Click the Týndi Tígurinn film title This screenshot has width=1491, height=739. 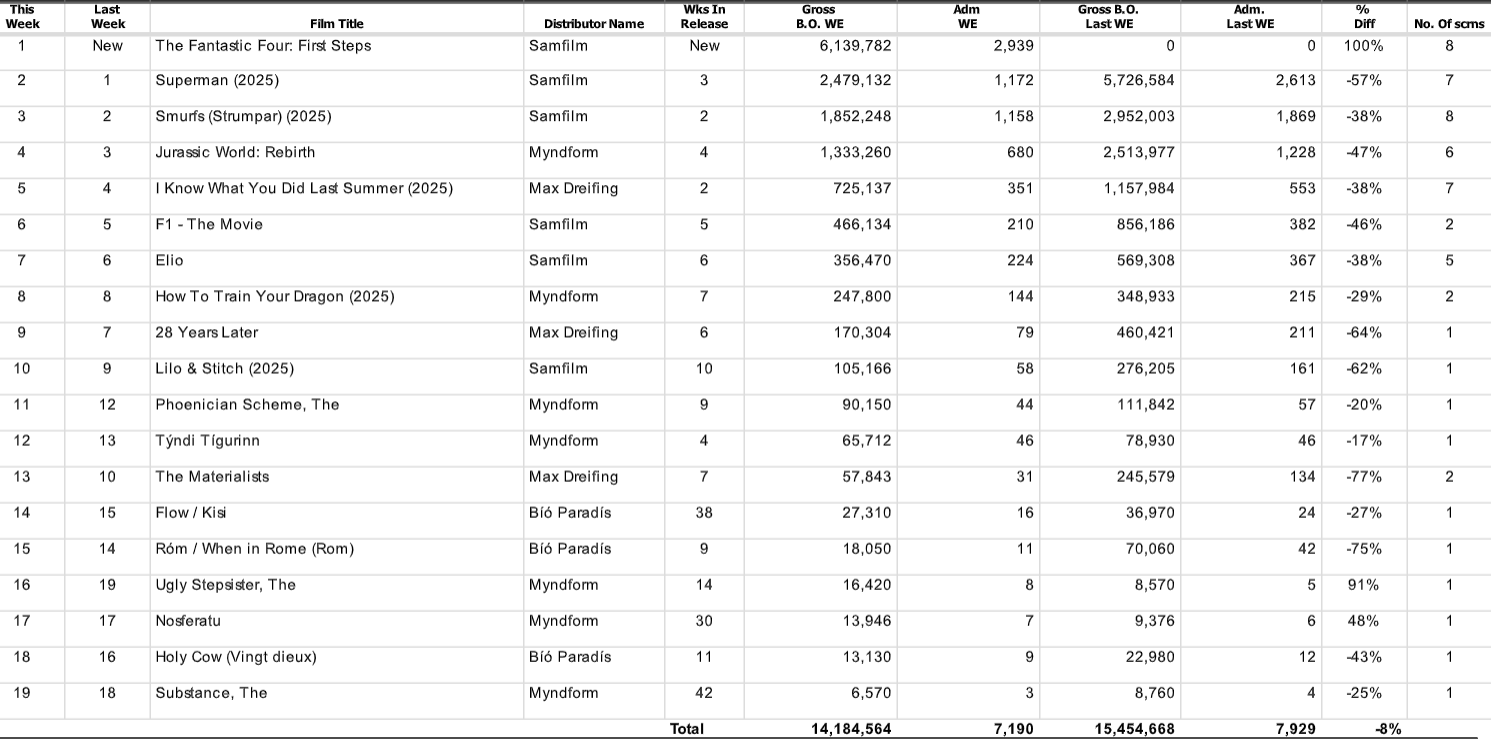207,440
